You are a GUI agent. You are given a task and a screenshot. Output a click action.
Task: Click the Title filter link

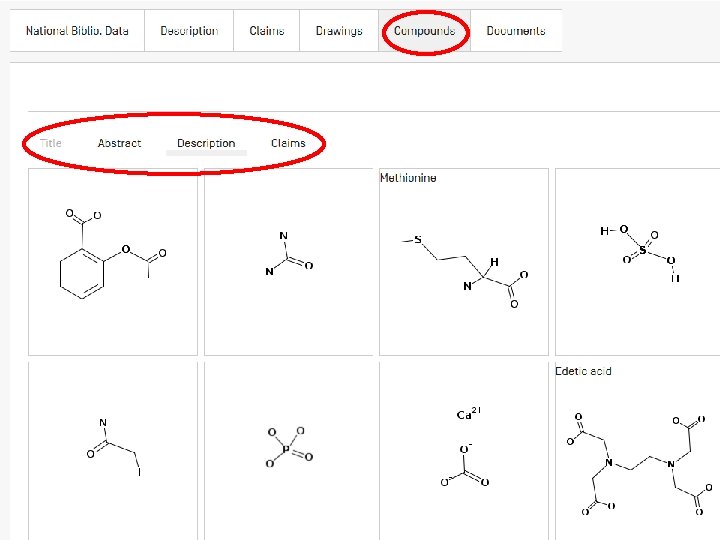(51, 143)
